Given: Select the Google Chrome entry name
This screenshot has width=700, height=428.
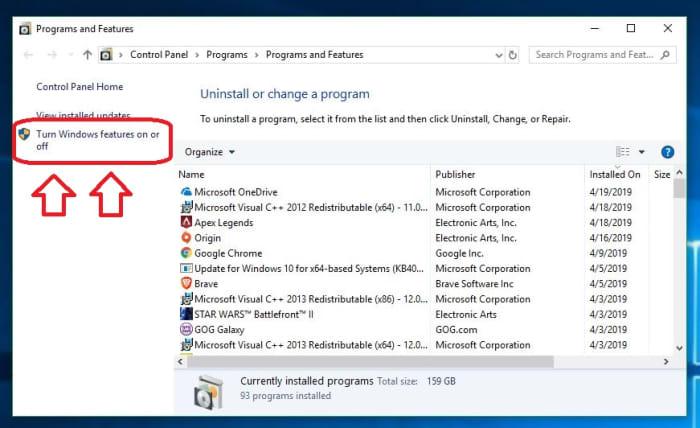Looking at the screenshot, I should tap(228, 253).
